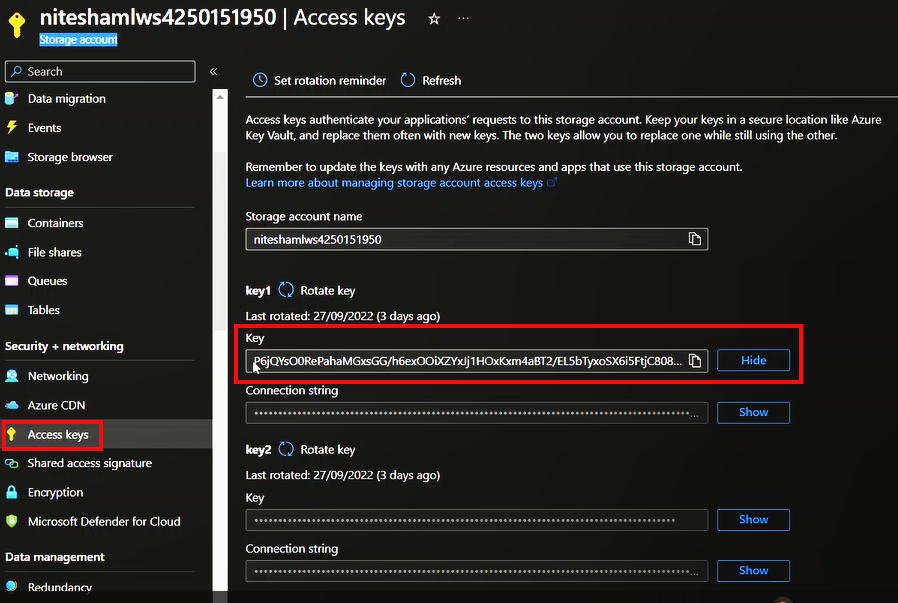Show the key2 Connection string
The height and width of the screenshot is (603, 898).
(x=753, y=570)
